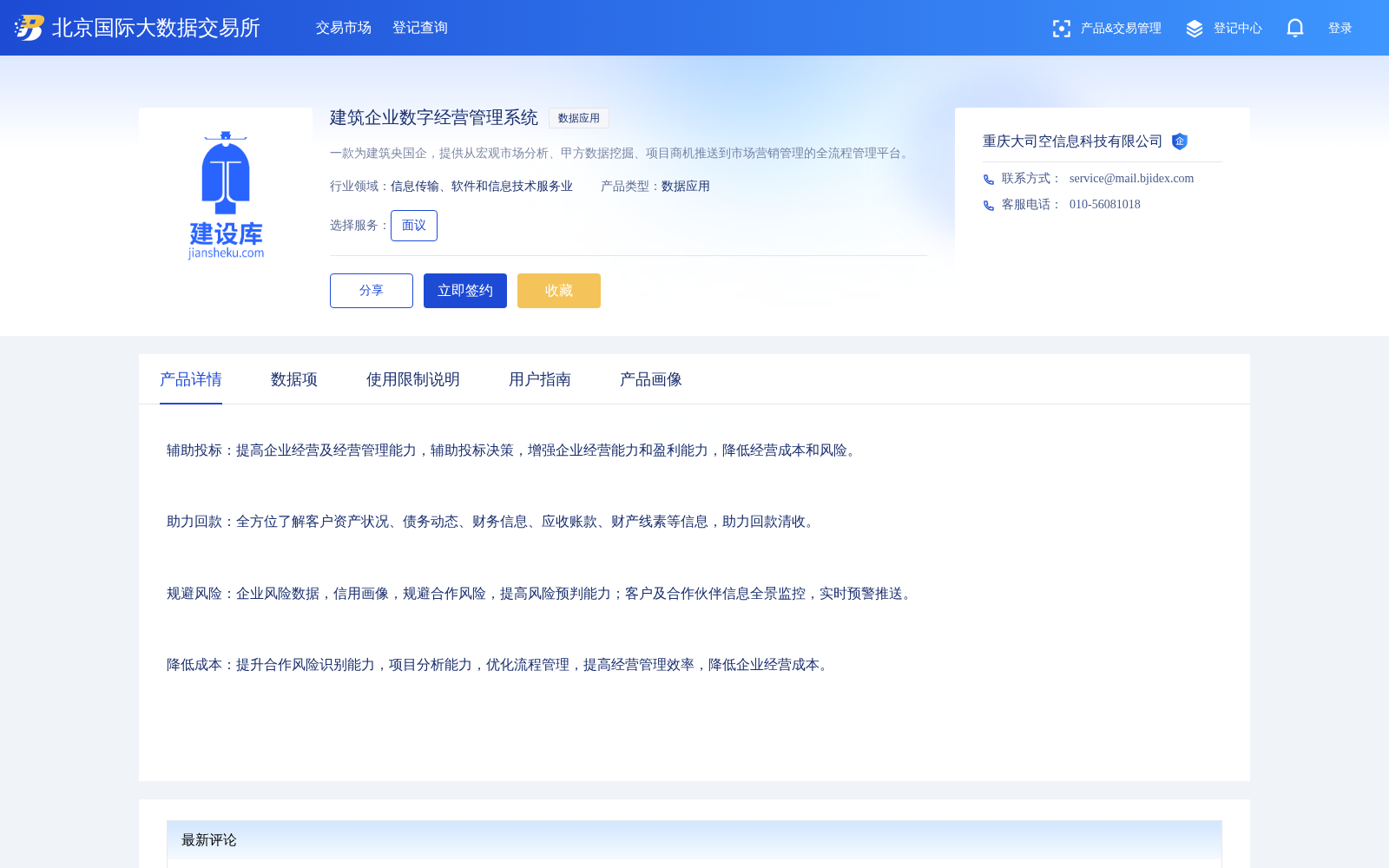Open notifications bell icon
The width and height of the screenshot is (1389, 868).
[x=1295, y=28]
